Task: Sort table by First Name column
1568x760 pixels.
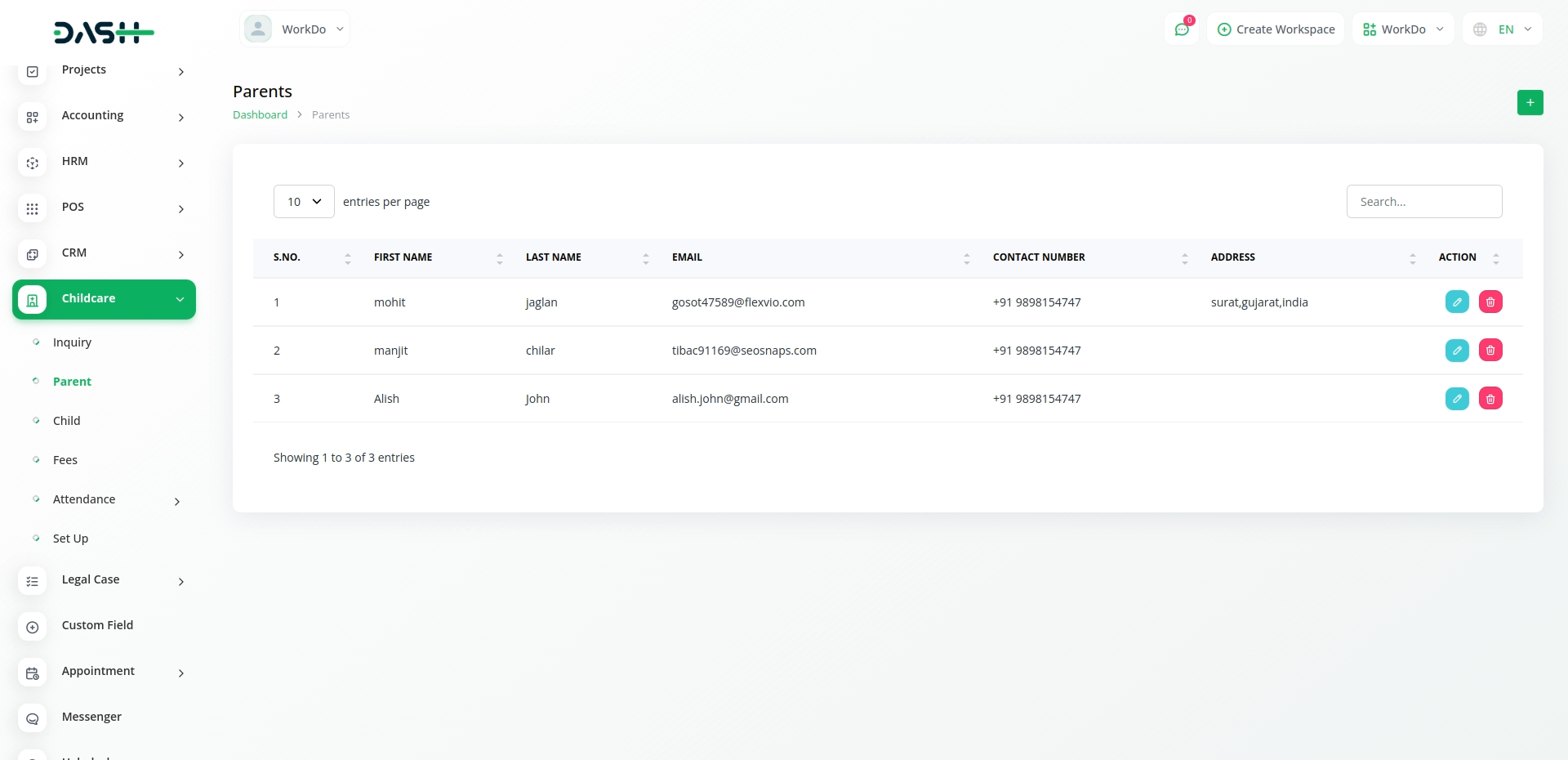Action: (403, 257)
